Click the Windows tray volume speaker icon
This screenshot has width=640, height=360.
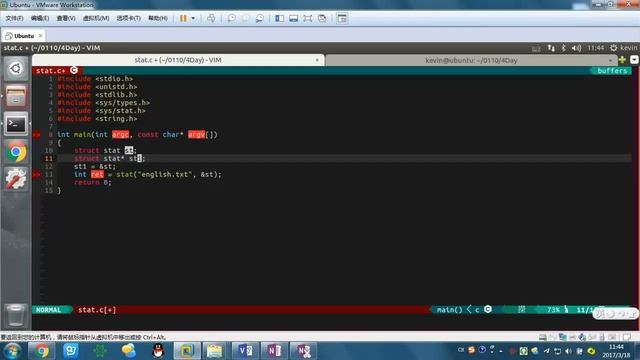click(x=568, y=351)
